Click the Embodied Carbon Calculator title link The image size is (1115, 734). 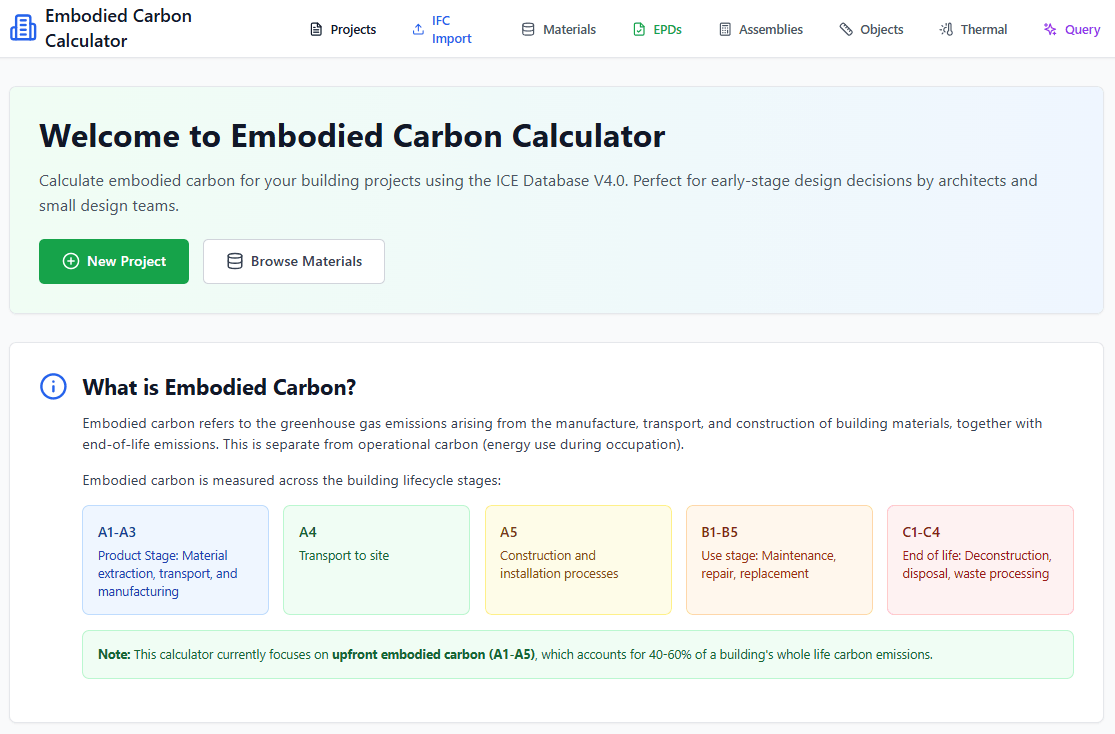click(118, 28)
